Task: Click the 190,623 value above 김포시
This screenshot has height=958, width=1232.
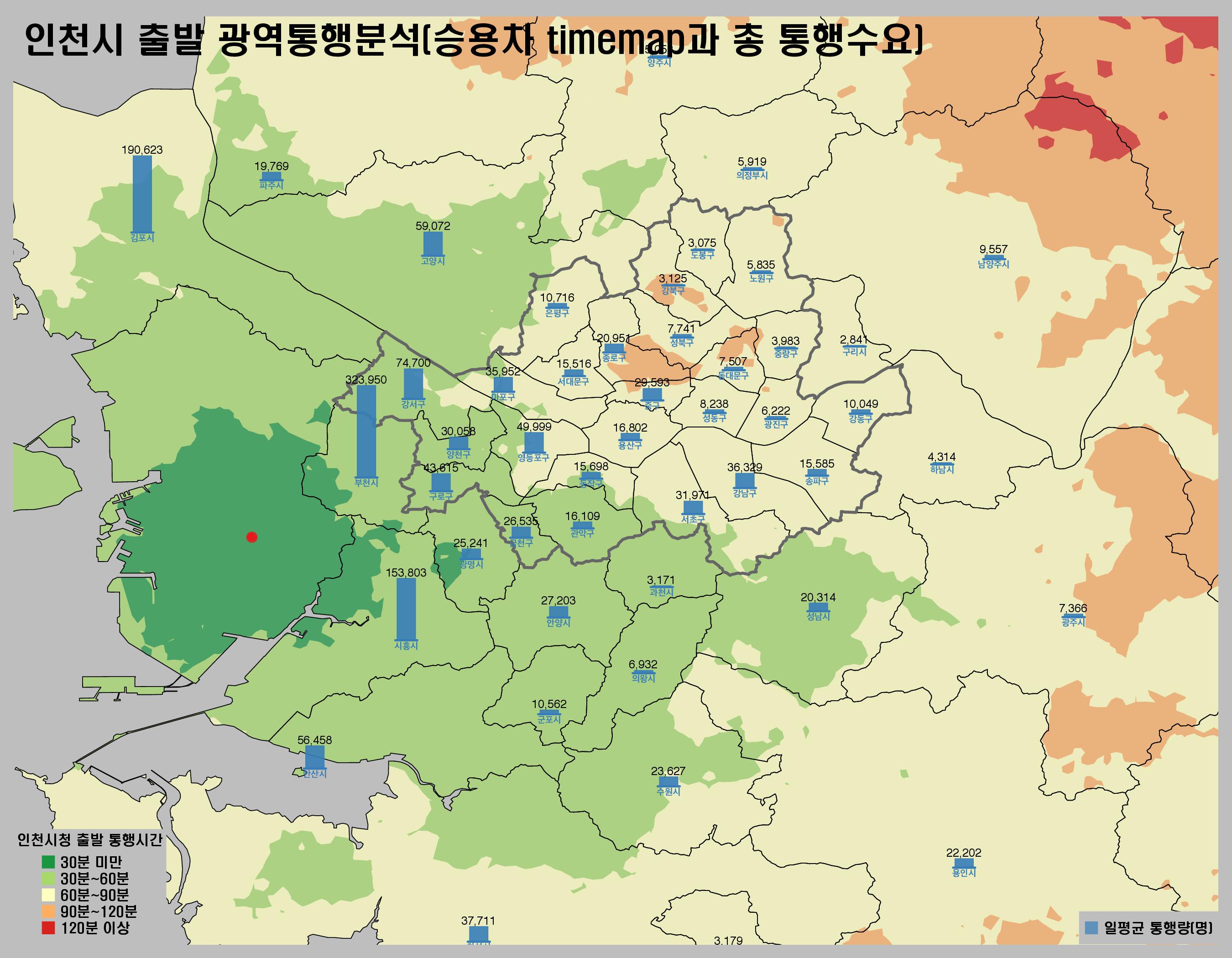Action: 142,150
